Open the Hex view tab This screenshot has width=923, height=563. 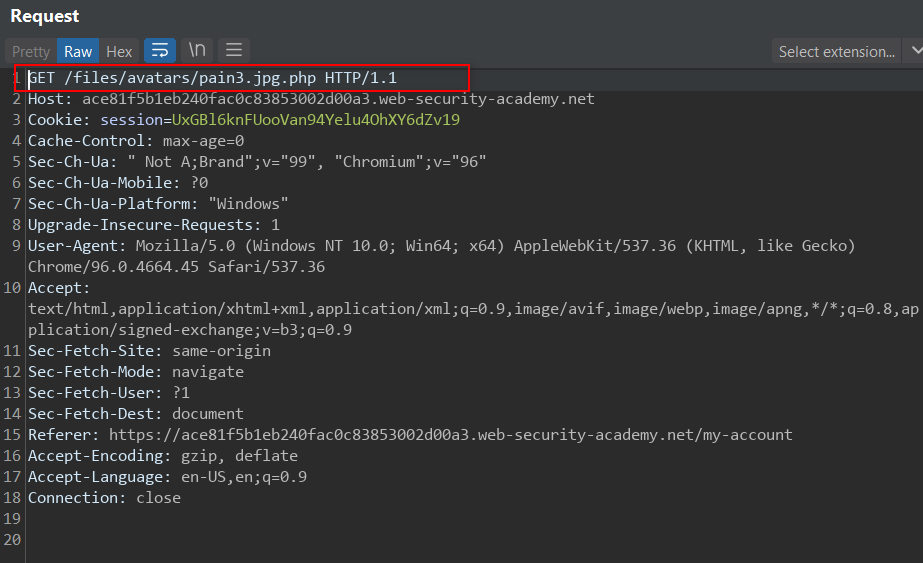coord(119,52)
